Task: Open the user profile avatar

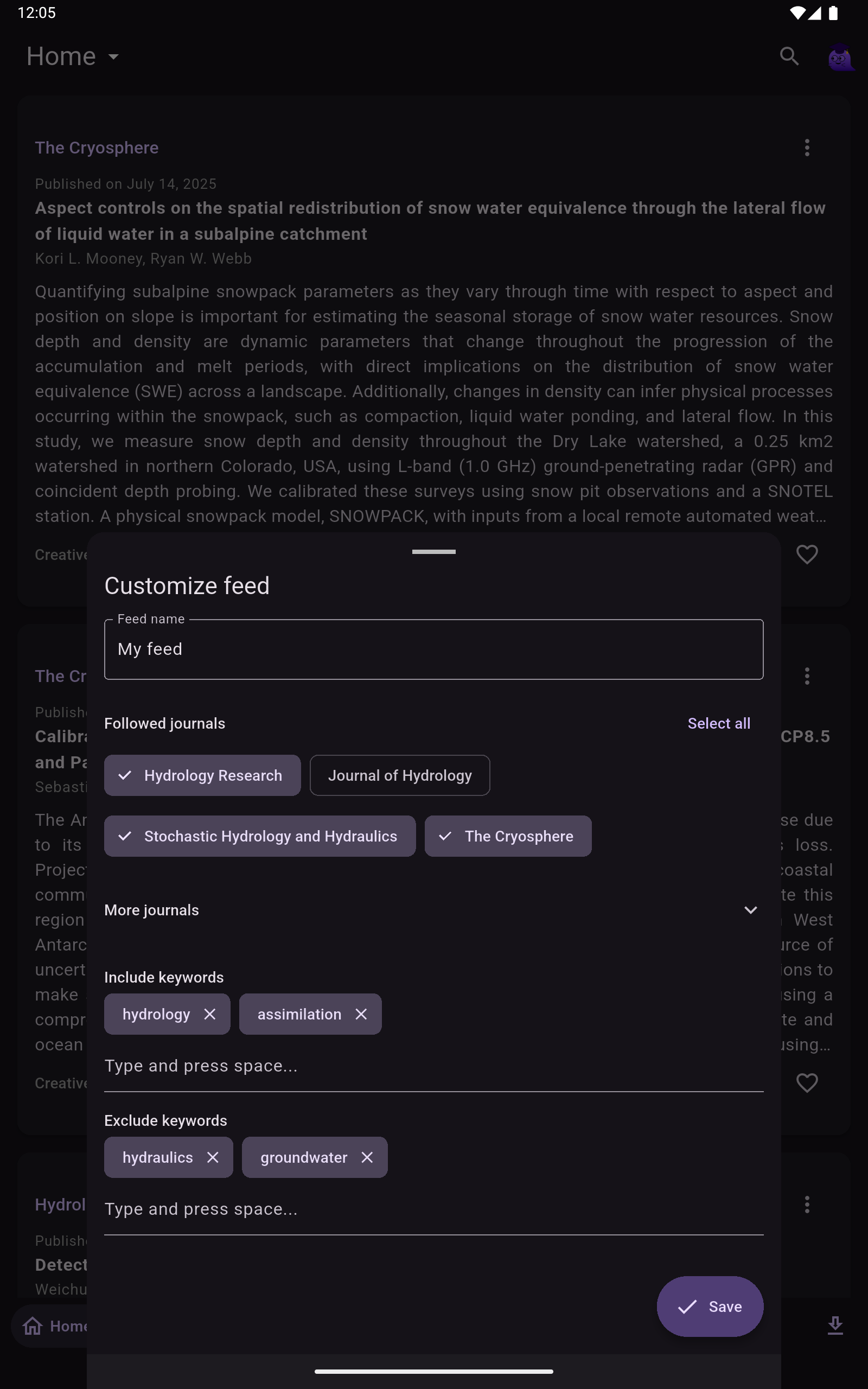Action: (x=839, y=57)
